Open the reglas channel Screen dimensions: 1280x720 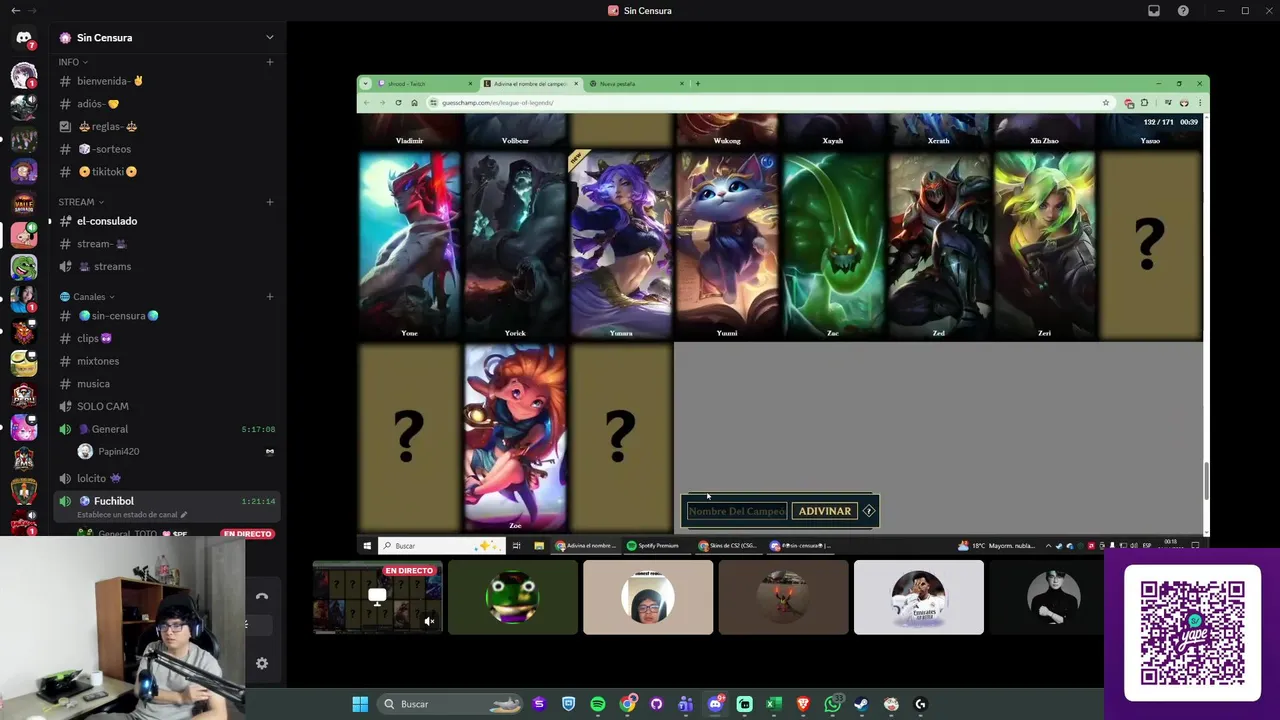tap(165, 127)
